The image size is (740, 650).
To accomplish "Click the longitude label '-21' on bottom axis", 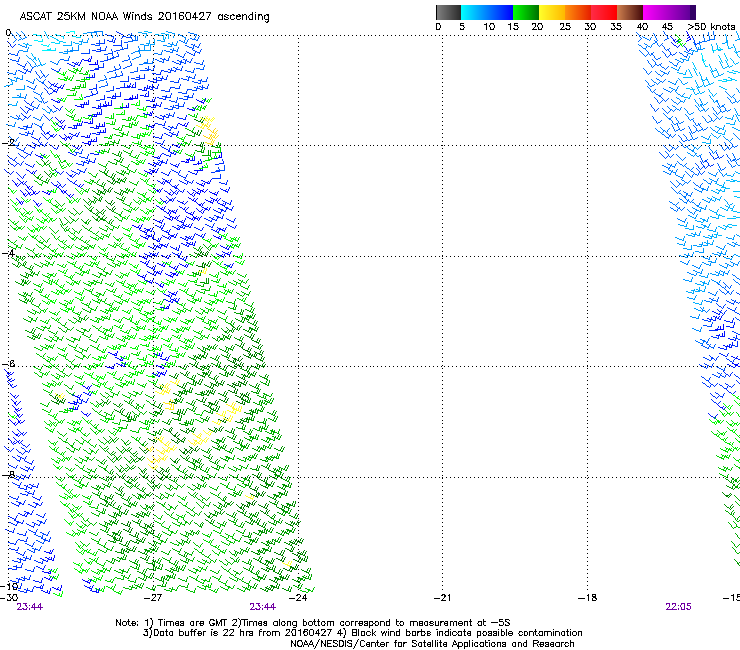I will (443, 598).
